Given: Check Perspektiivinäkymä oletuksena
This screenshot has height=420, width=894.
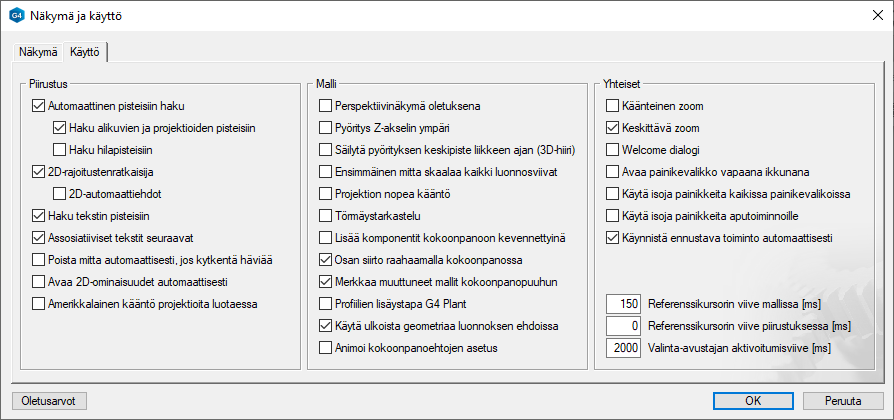Looking at the screenshot, I should pos(325,105).
